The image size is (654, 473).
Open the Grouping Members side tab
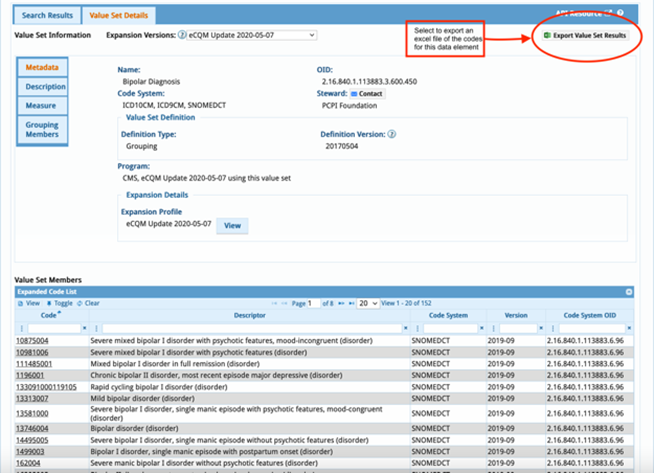coord(42,130)
